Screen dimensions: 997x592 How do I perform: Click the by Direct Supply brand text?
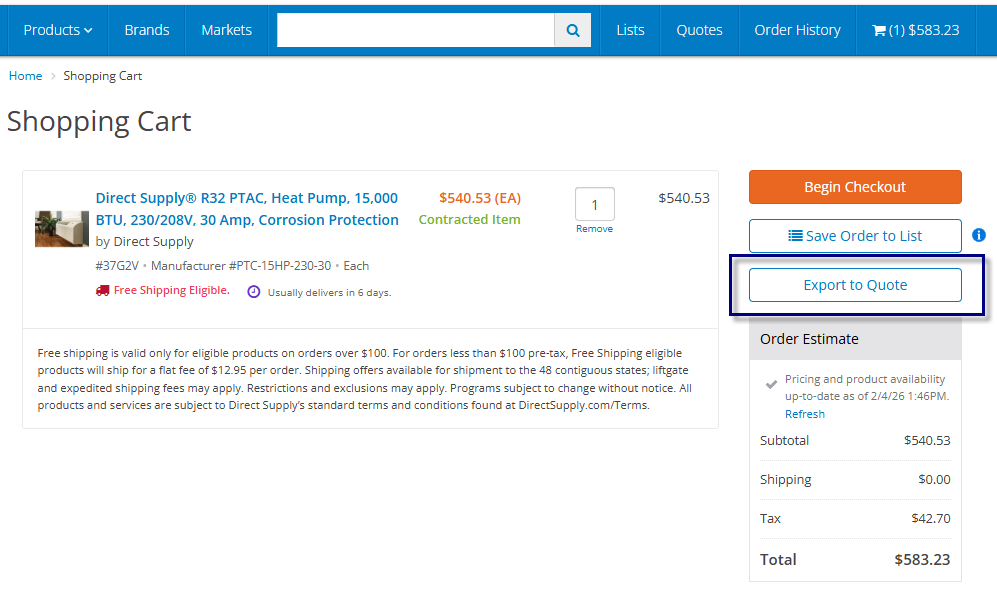coord(144,242)
